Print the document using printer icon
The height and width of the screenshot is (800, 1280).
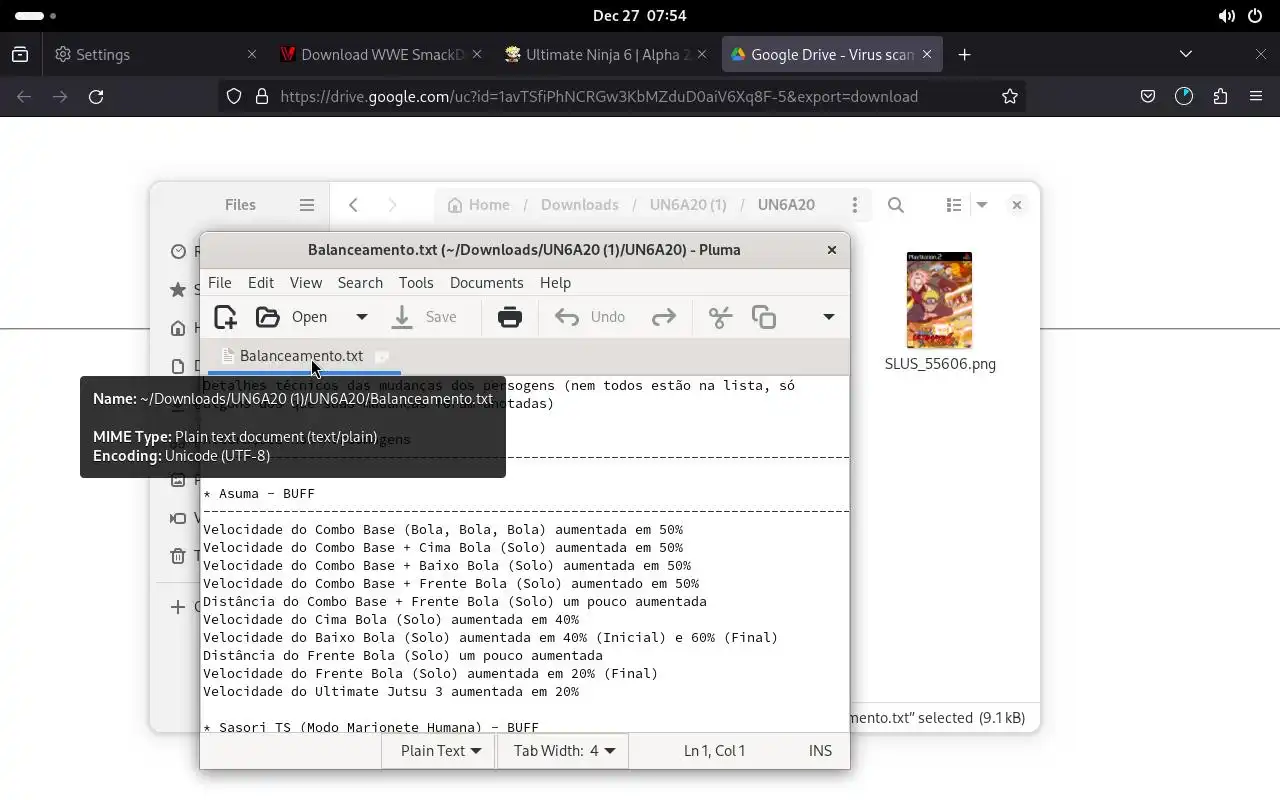click(x=510, y=317)
